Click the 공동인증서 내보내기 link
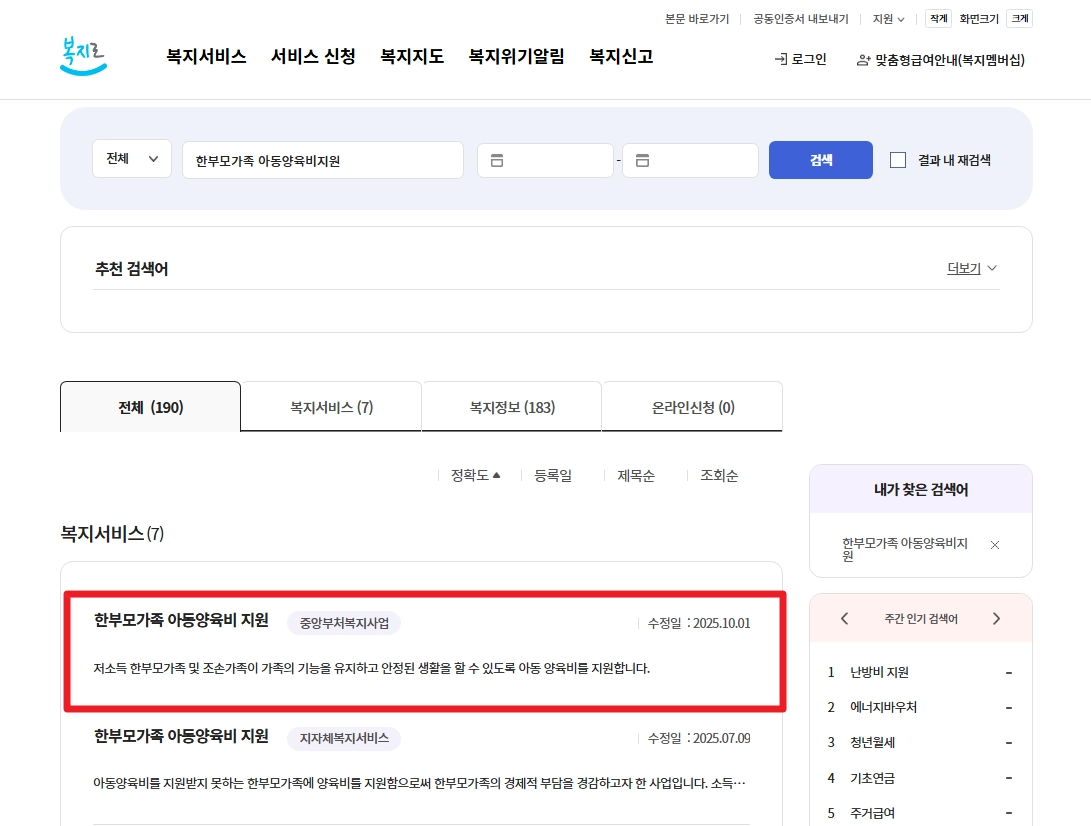Screen dimensions: 1091x826 point(799,17)
